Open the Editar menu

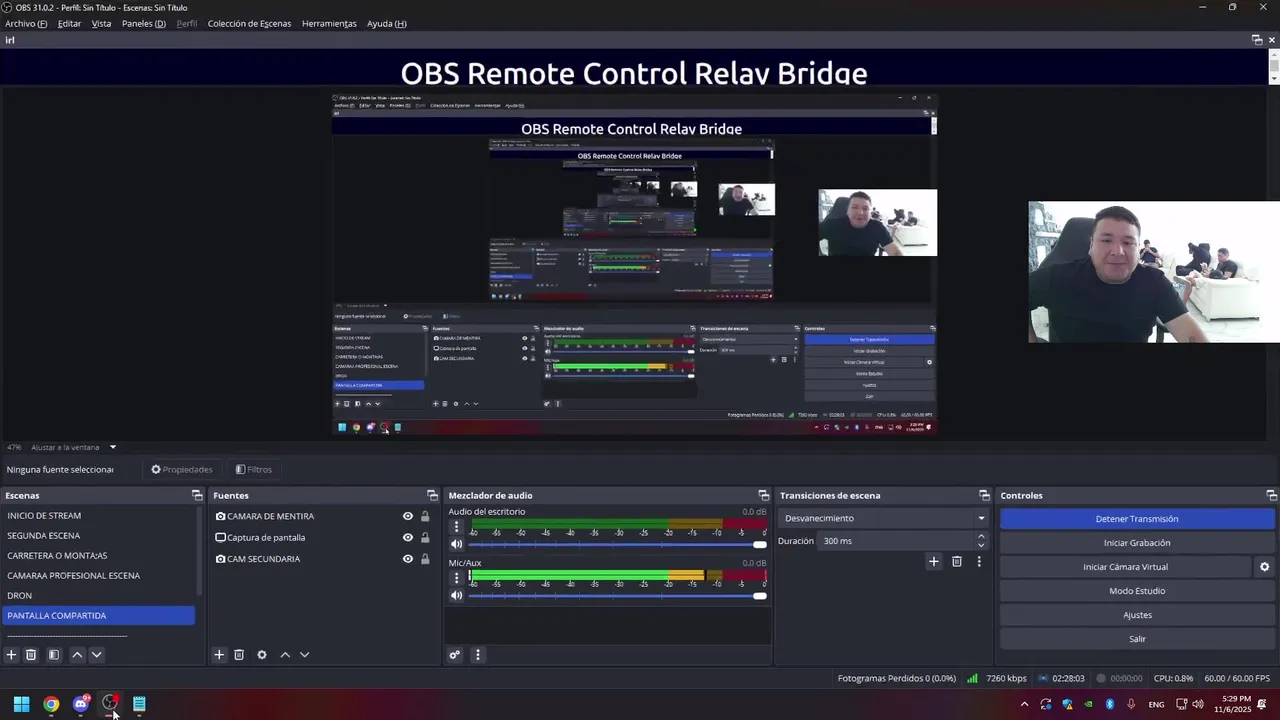(69, 23)
